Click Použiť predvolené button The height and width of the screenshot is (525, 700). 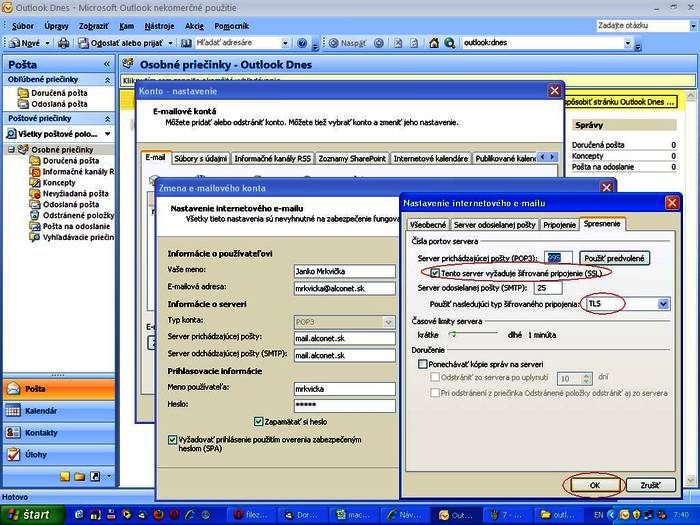coord(614,258)
